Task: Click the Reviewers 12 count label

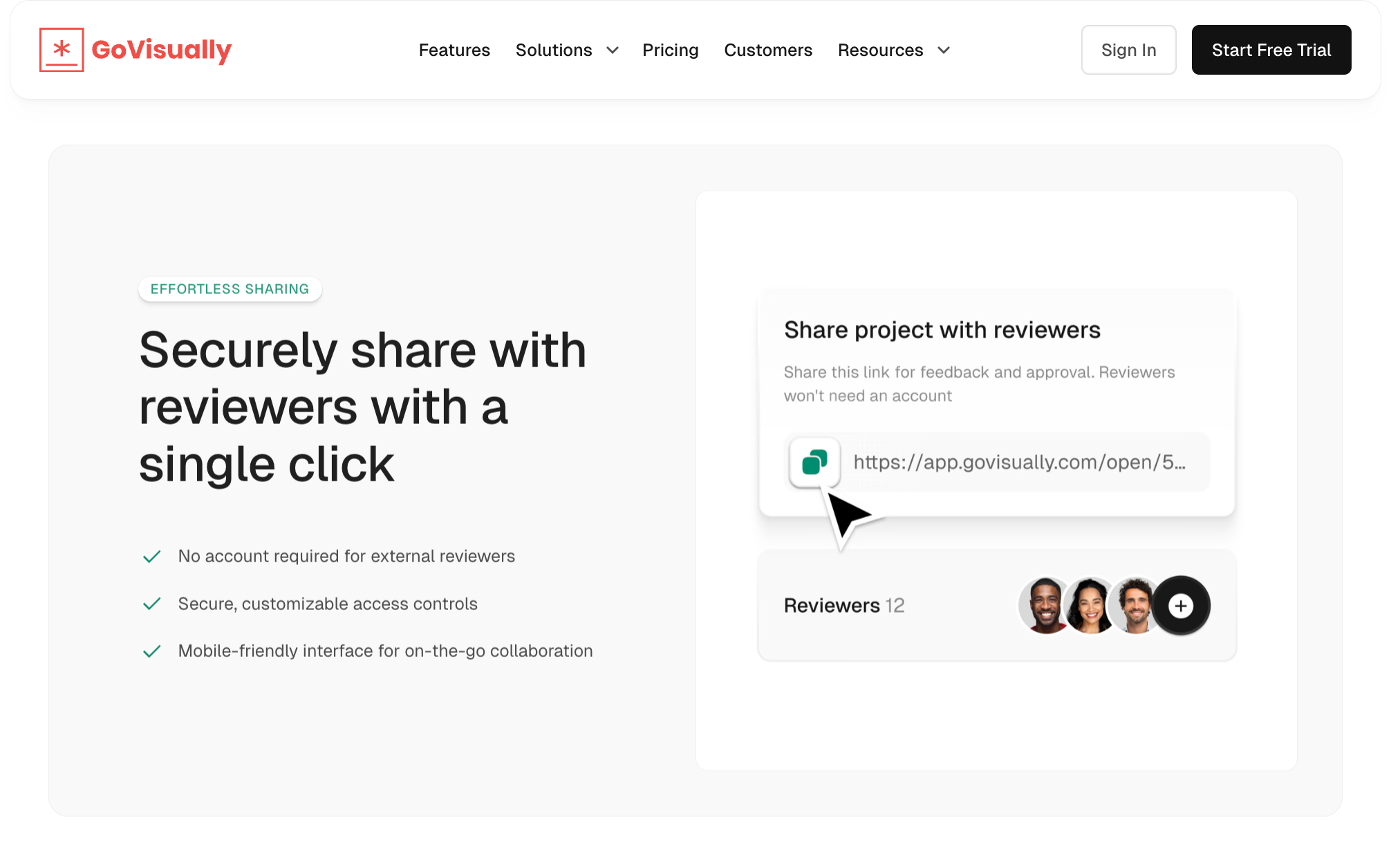Action: point(843,605)
